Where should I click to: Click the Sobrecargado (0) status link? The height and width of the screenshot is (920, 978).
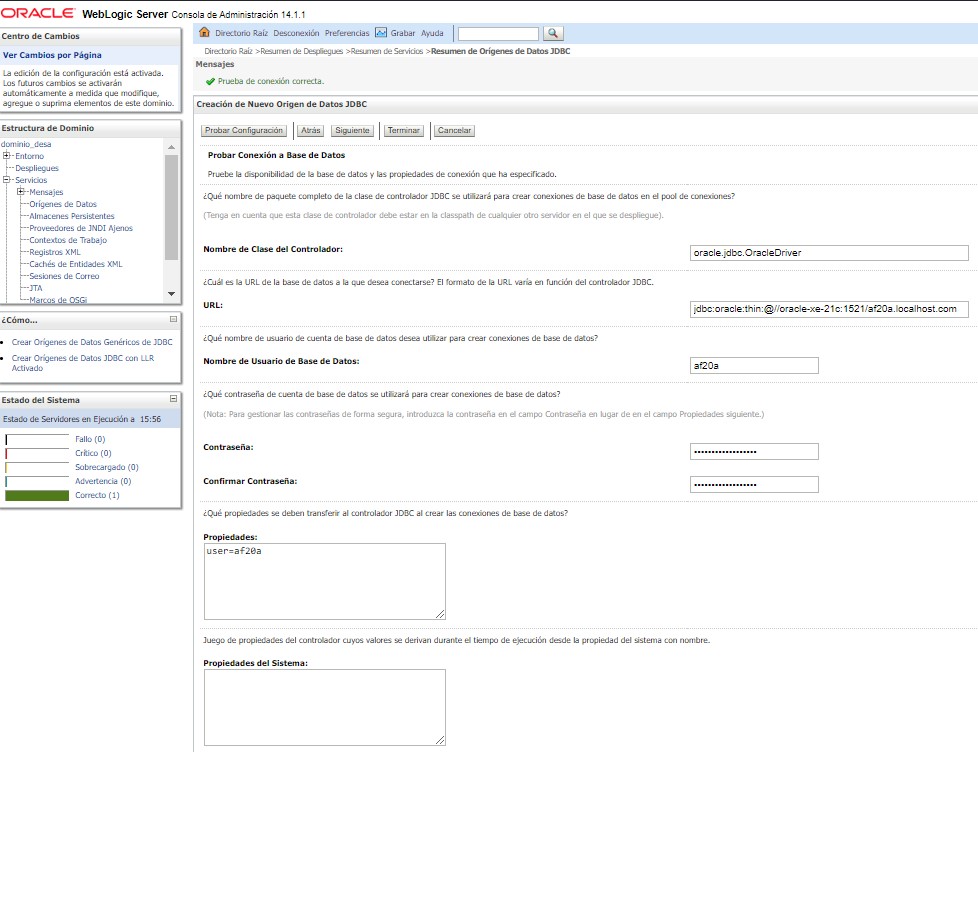pyautogui.click(x=107, y=467)
